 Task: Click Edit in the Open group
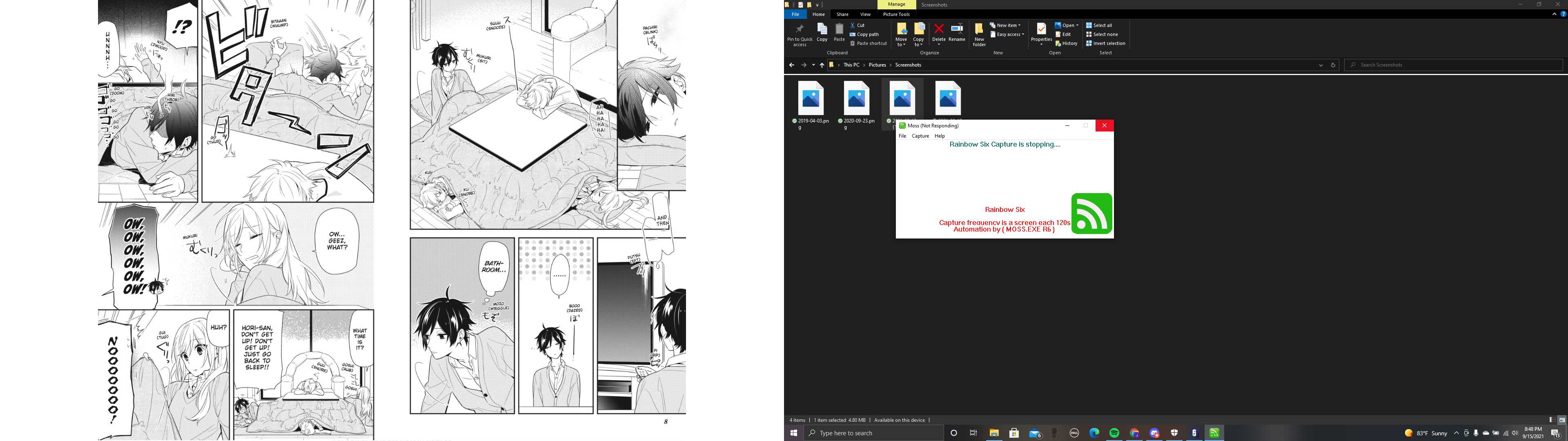(1063, 34)
